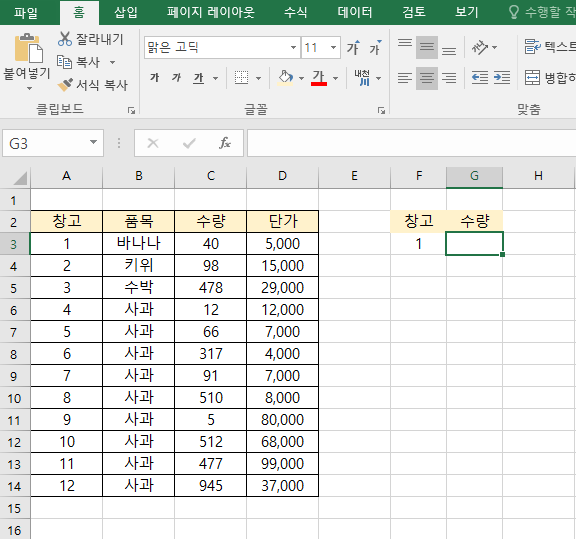Switch to the 데이터 tab
The width and height of the screenshot is (576, 539).
click(x=355, y=12)
